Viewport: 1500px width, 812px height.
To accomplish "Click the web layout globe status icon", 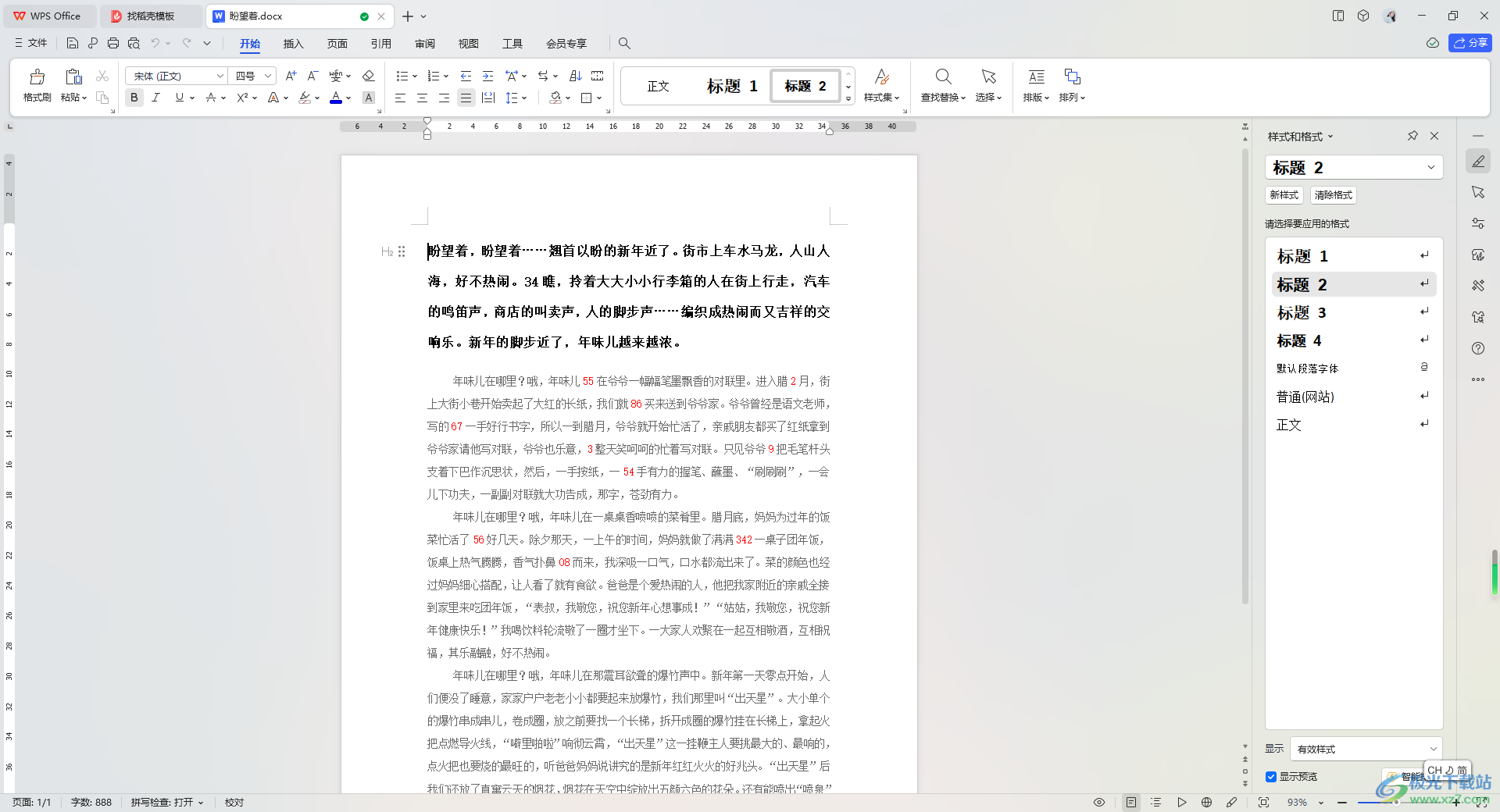I will click(x=1206, y=802).
